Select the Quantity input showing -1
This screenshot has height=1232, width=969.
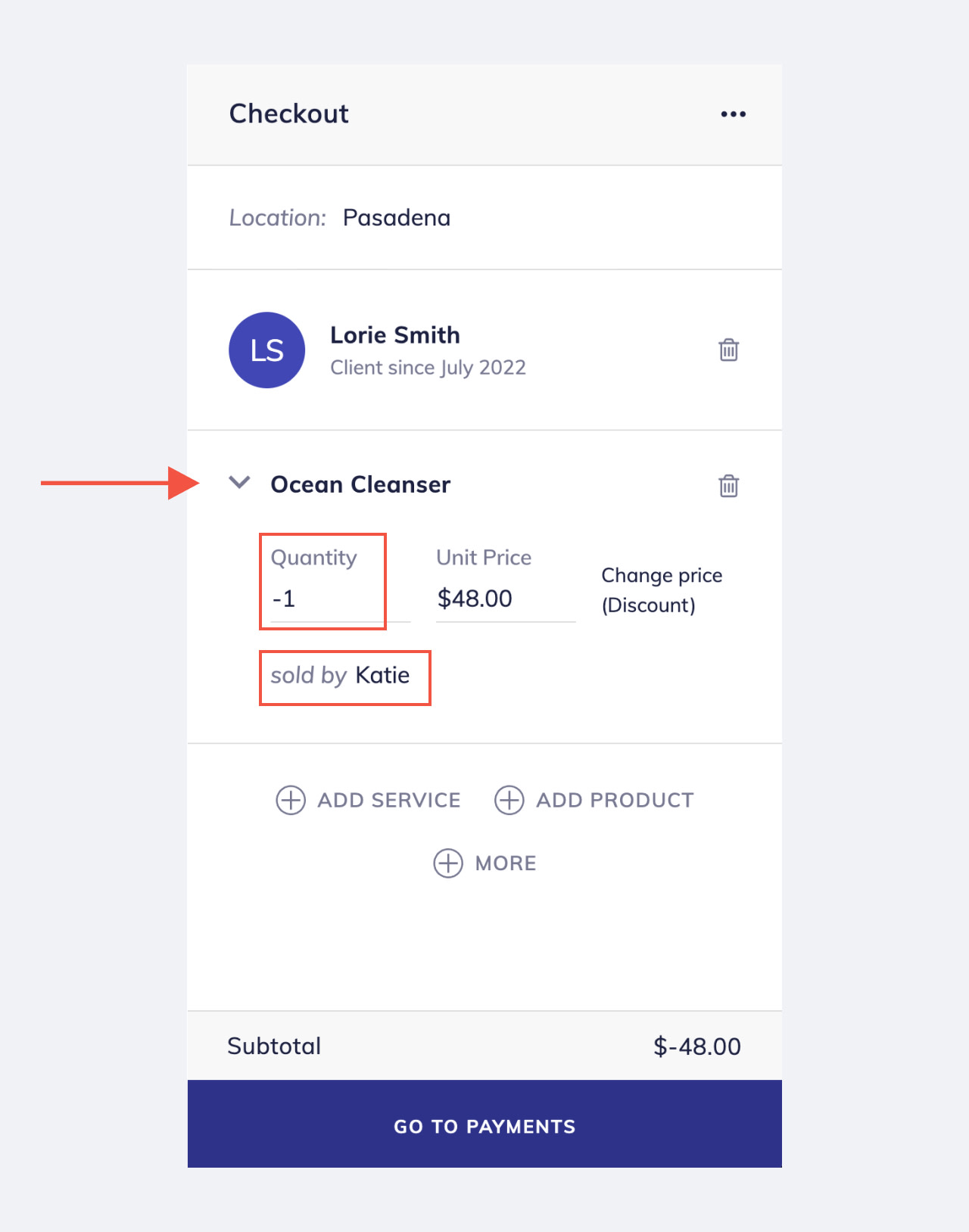[326, 599]
